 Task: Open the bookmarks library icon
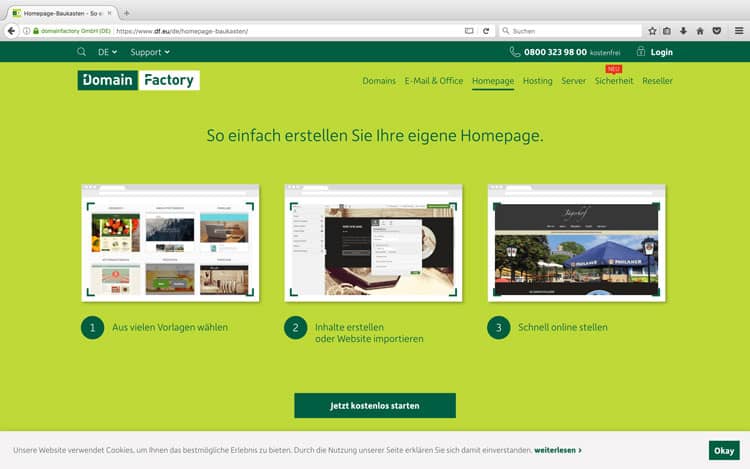(x=667, y=31)
